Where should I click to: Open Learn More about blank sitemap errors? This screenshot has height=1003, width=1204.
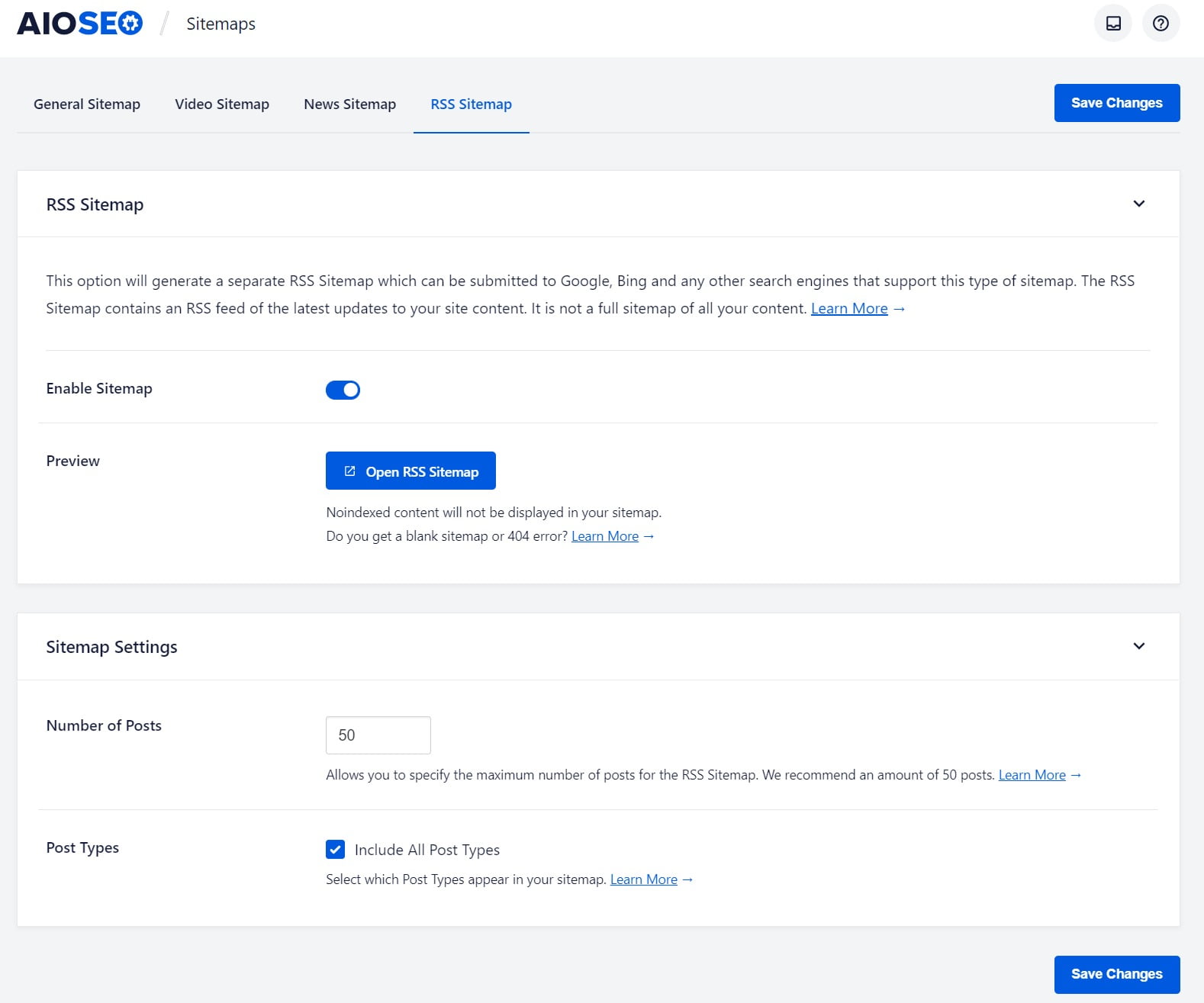[605, 536]
